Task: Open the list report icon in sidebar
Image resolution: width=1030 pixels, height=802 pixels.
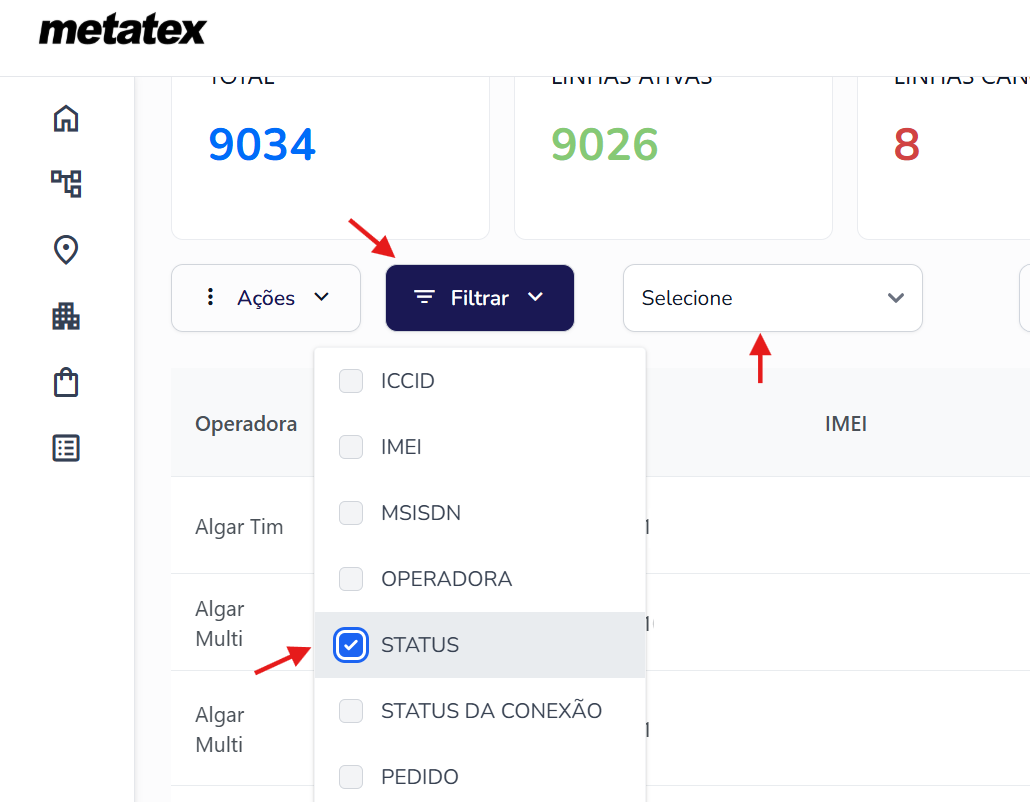Action: (x=66, y=448)
